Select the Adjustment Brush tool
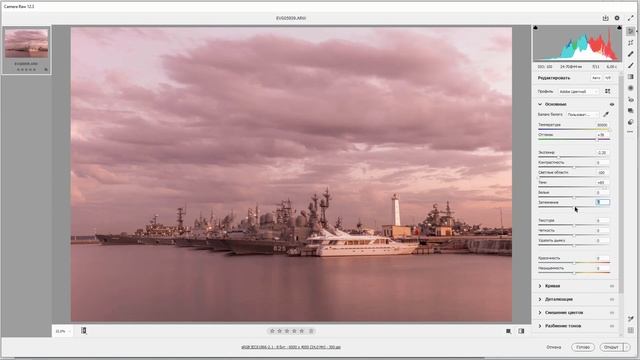This screenshot has width=640, height=360. [x=631, y=65]
